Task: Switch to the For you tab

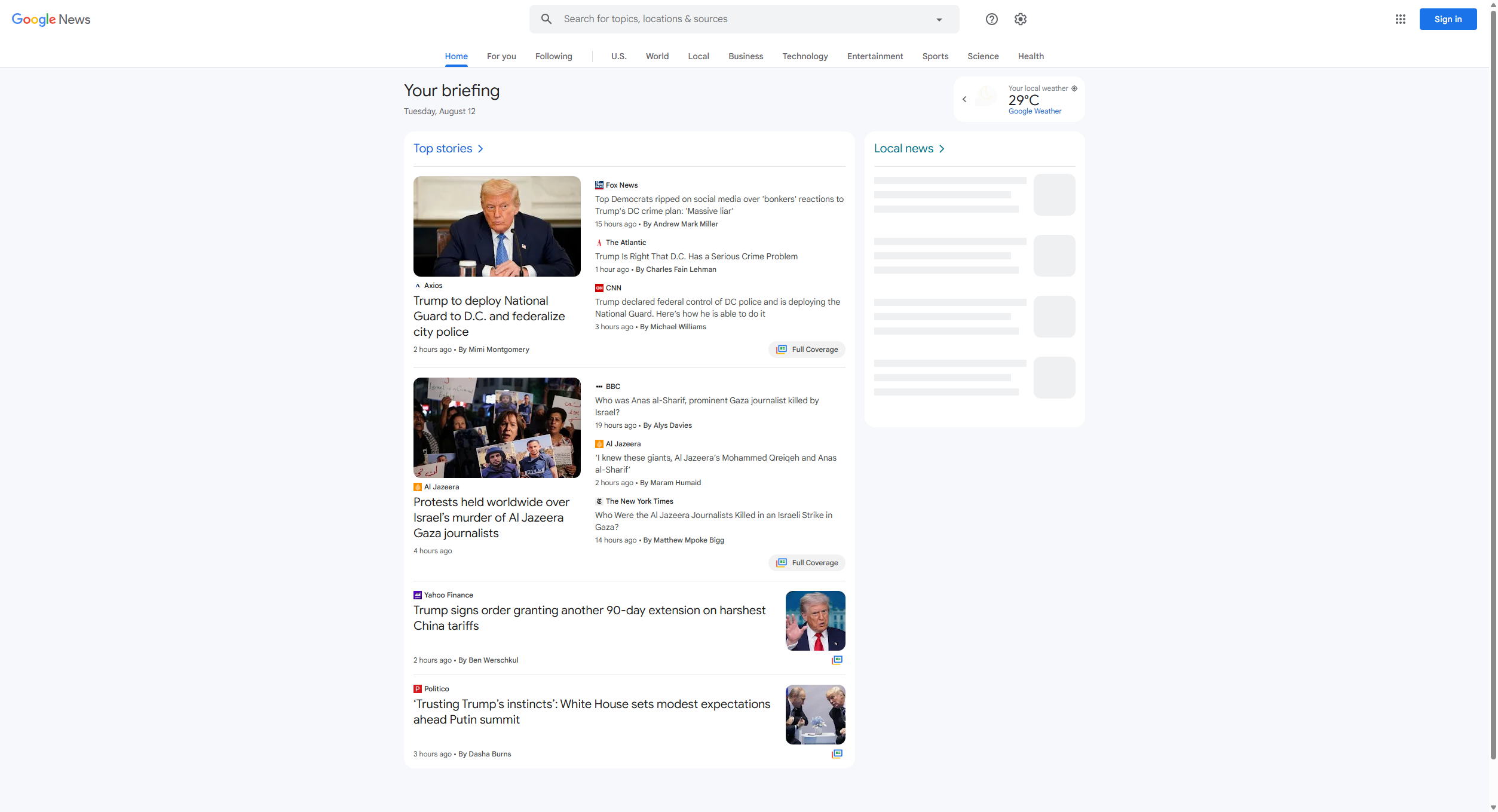Action: coord(501,56)
